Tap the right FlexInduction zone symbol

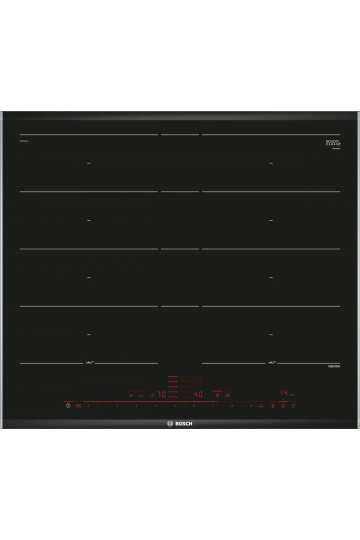(272, 363)
